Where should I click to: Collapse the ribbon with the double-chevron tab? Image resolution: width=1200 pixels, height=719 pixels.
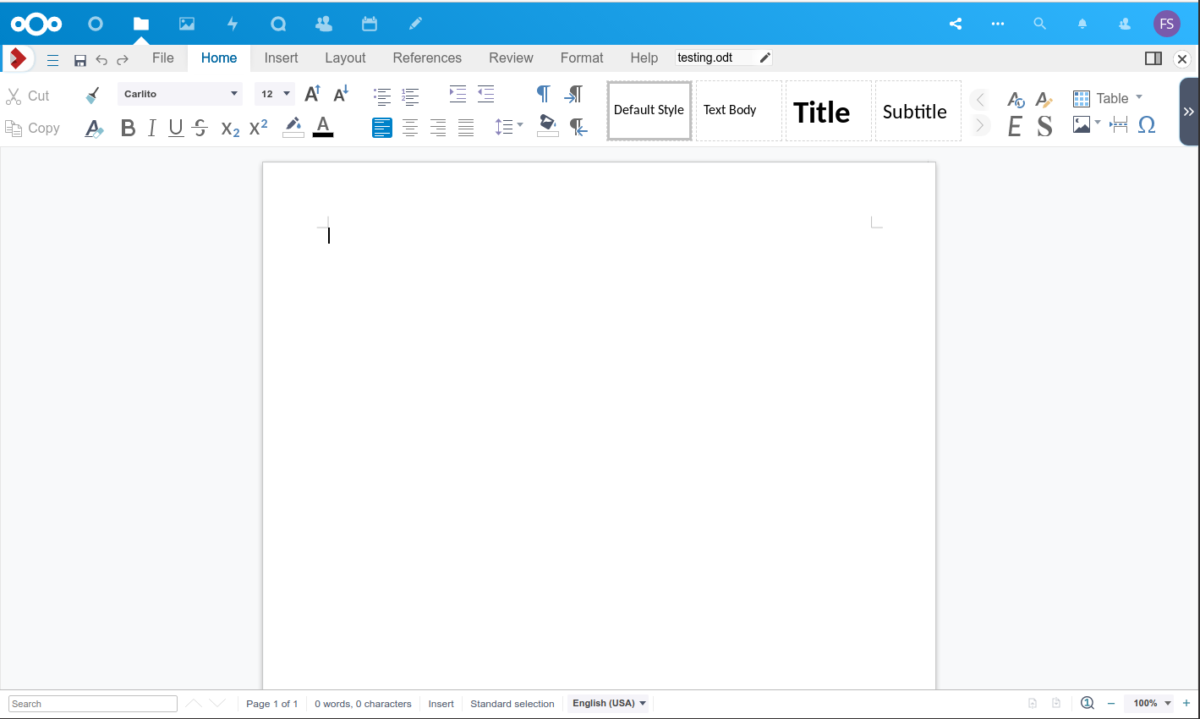pyautogui.click(x=1189, y=112)
